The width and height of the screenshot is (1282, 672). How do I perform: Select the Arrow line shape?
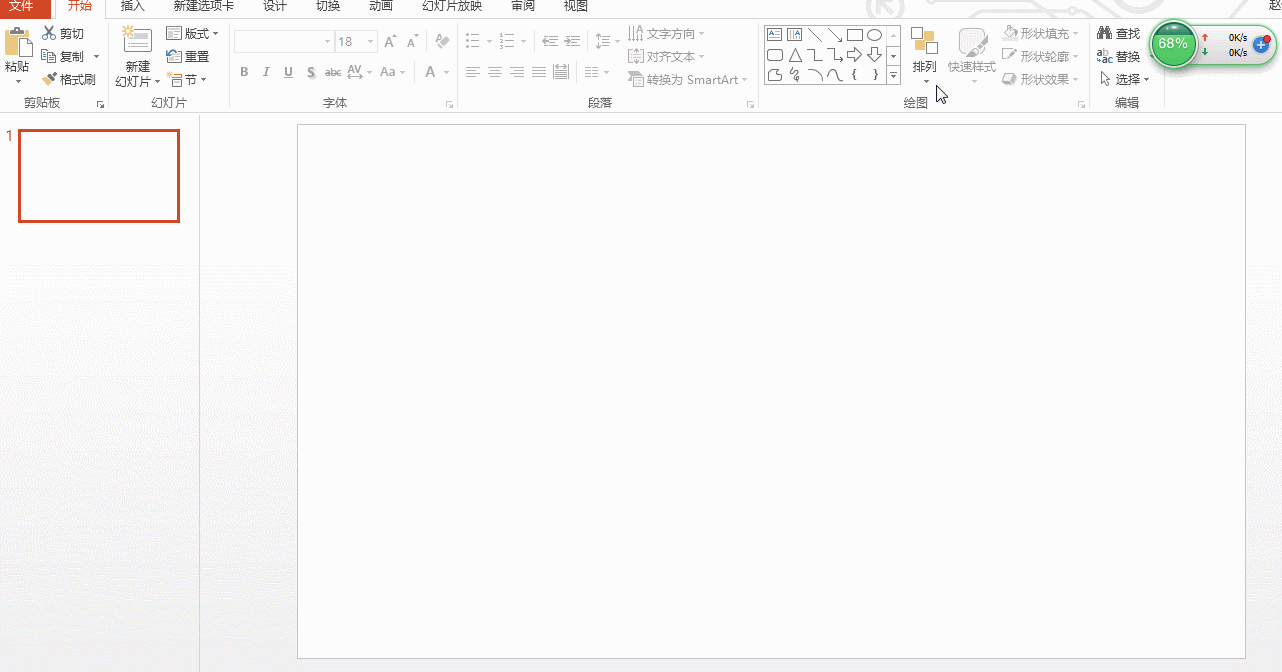tap(835, 34)
